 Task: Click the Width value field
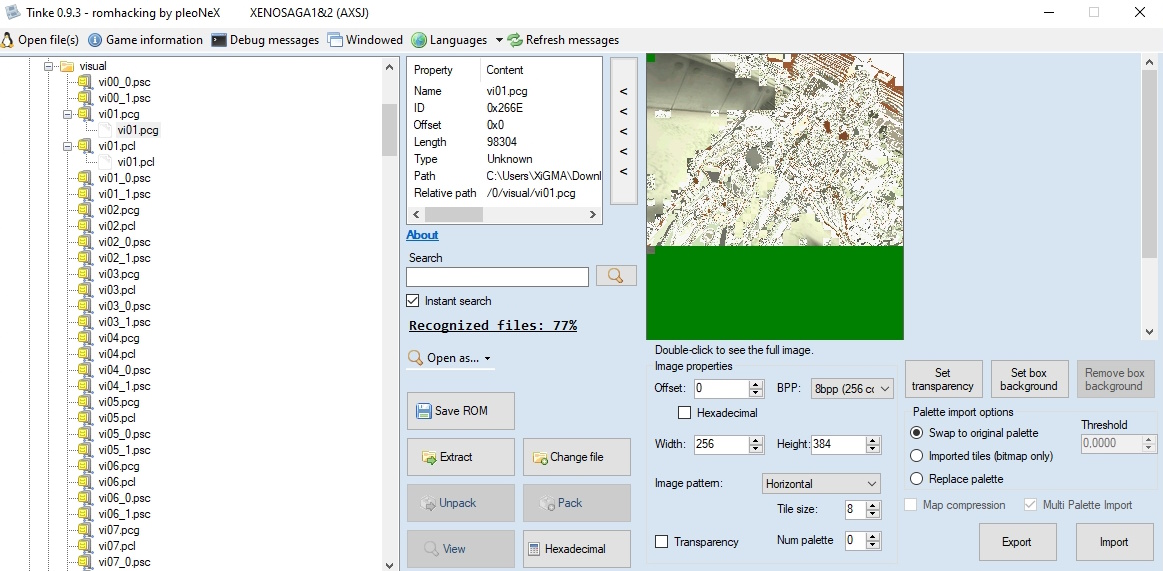[721, 444]
